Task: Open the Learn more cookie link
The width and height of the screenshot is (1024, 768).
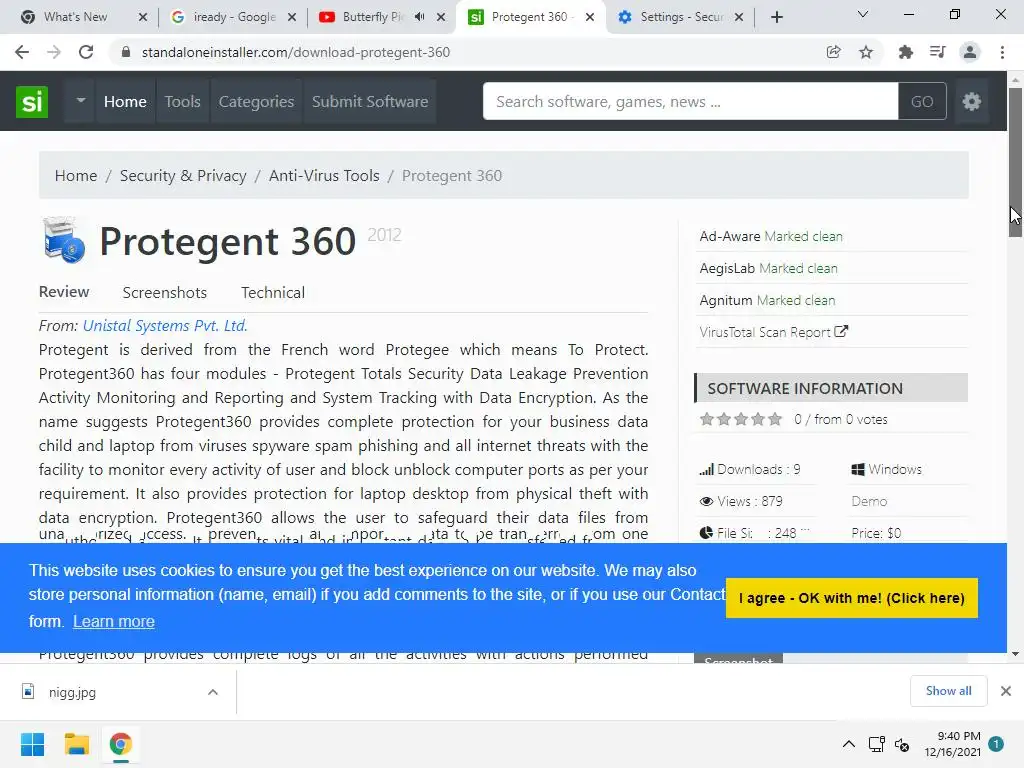Action: (114, 621)
